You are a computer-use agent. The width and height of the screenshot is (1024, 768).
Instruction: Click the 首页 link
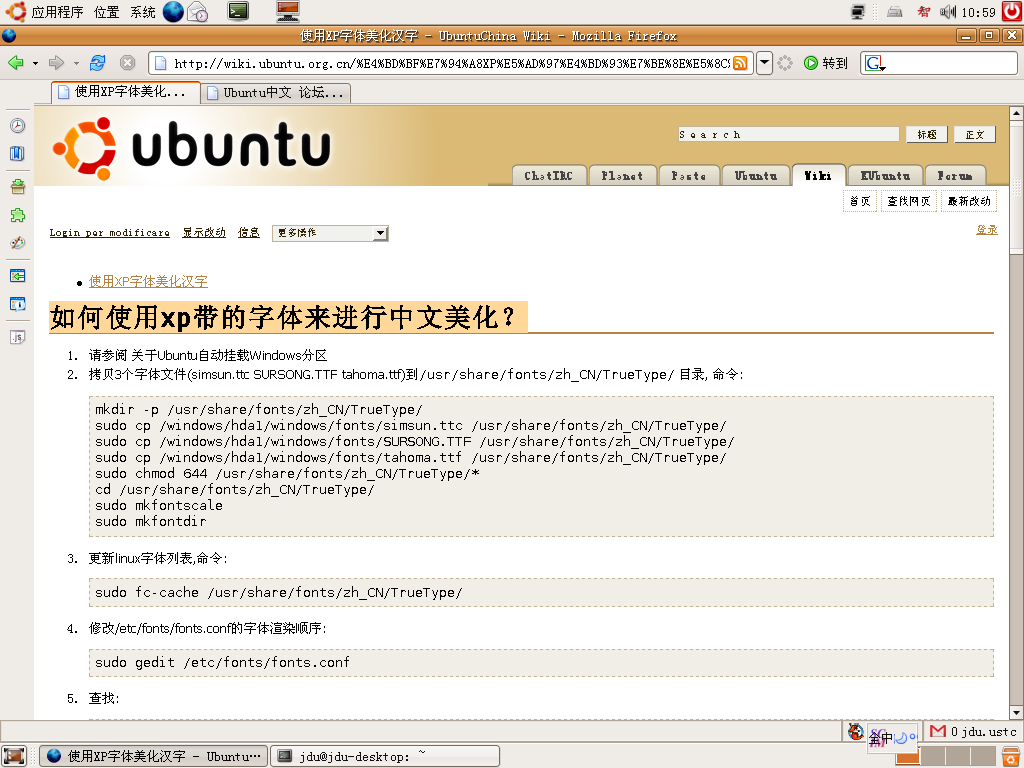coord(860,201)
